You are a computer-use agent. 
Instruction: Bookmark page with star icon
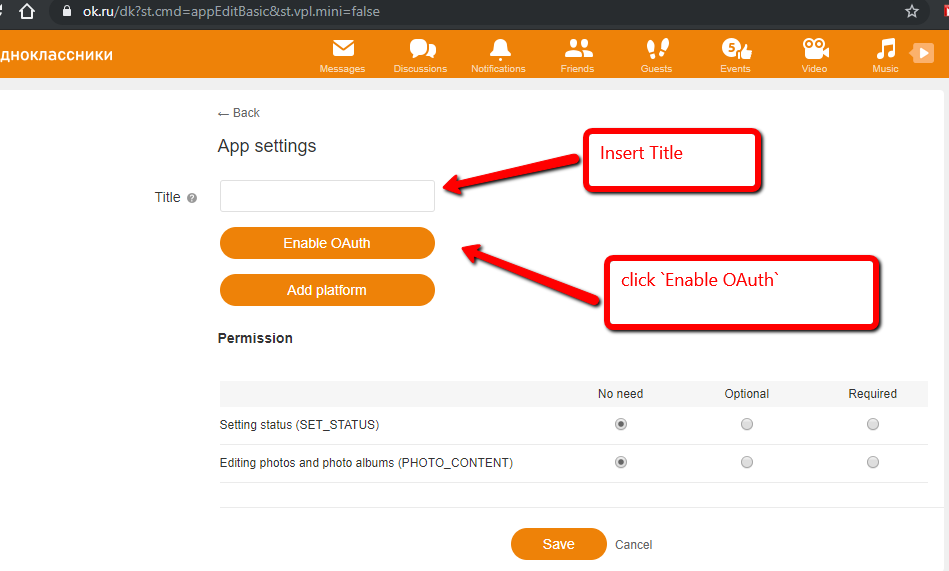point(911,12)
